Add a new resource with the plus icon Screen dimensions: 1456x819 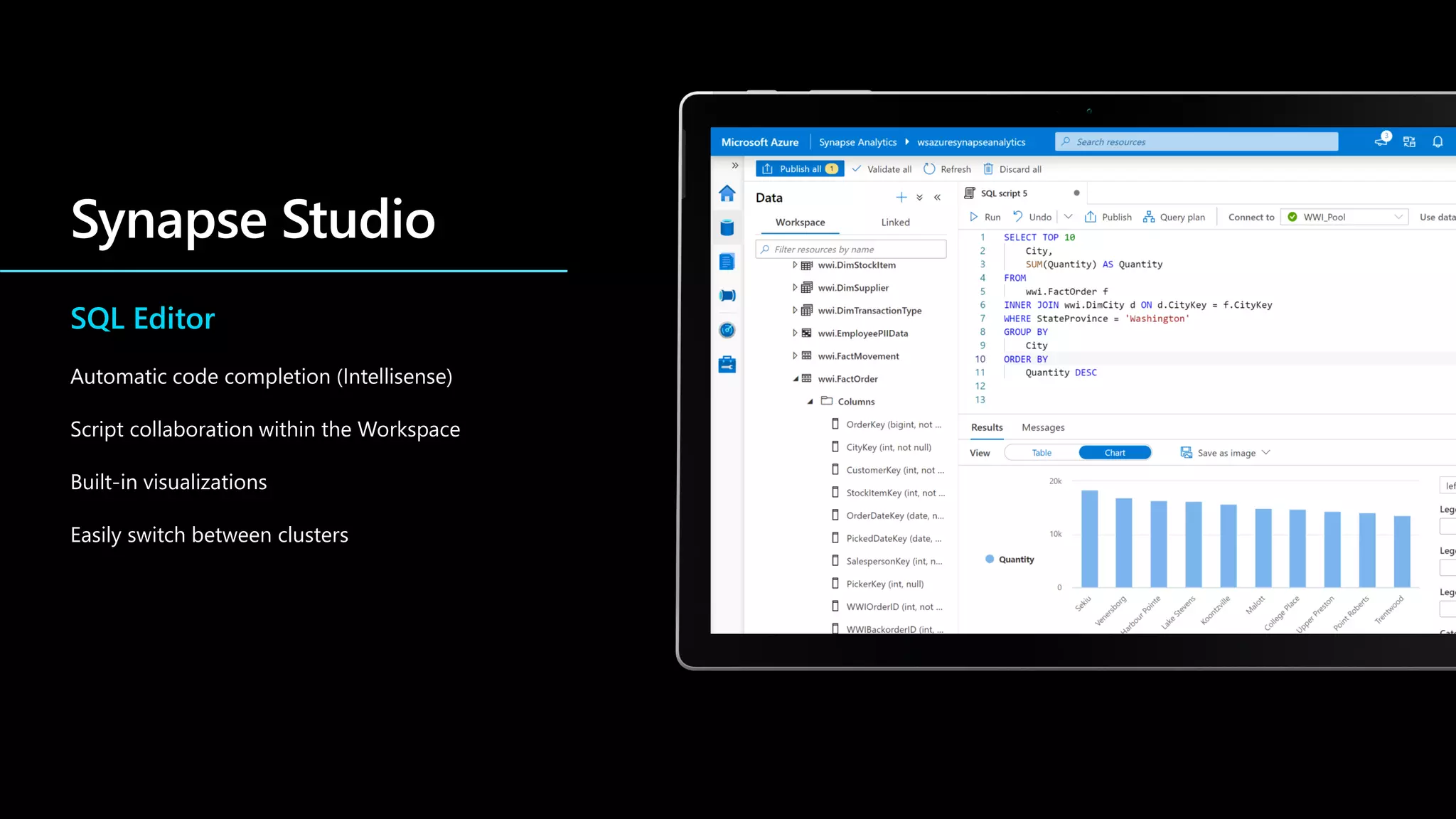click(901, 197)
